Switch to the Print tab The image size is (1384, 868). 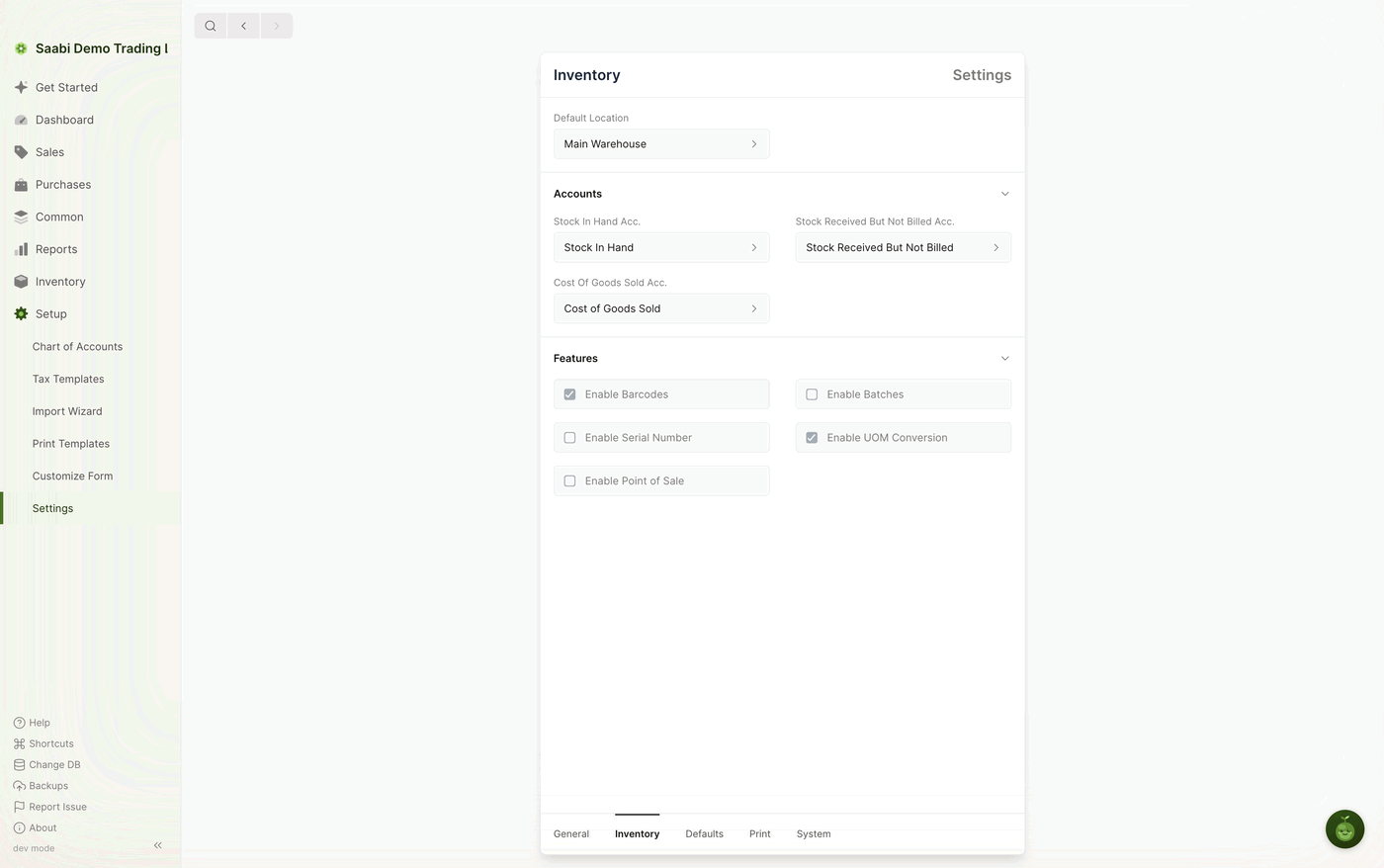[x=760, y=834]
